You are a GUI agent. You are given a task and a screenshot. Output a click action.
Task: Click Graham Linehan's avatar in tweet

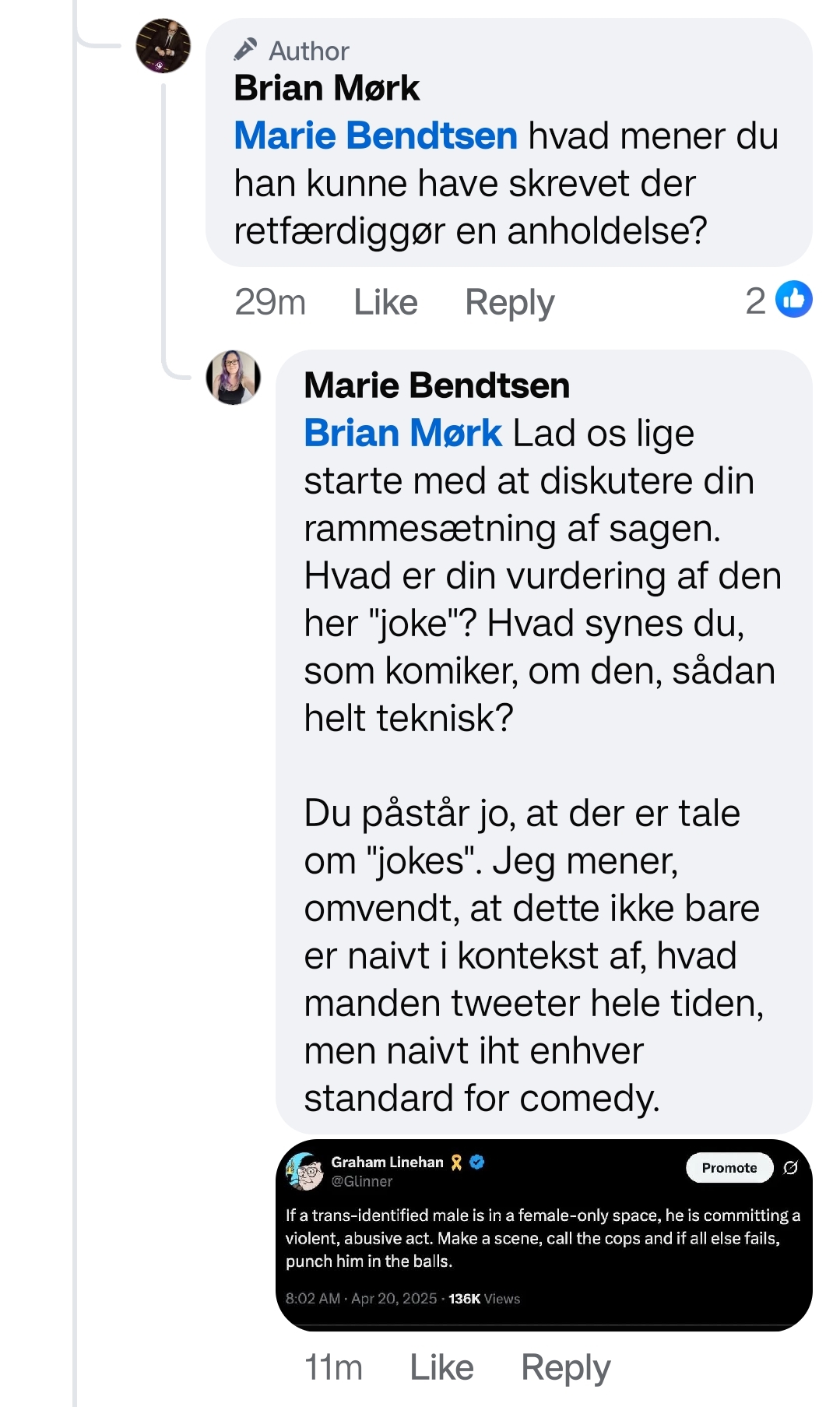[304, 1171]
